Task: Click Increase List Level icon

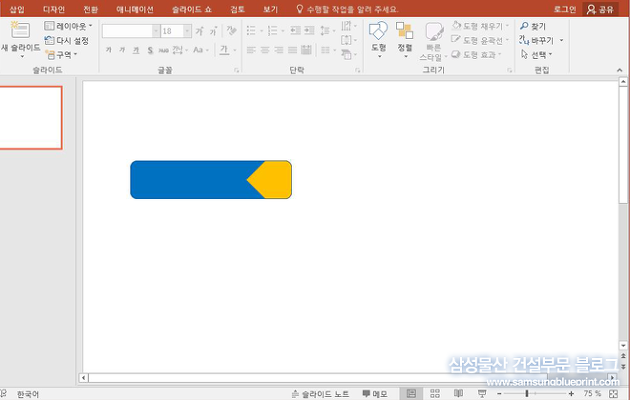Action: tap(309, 31)
